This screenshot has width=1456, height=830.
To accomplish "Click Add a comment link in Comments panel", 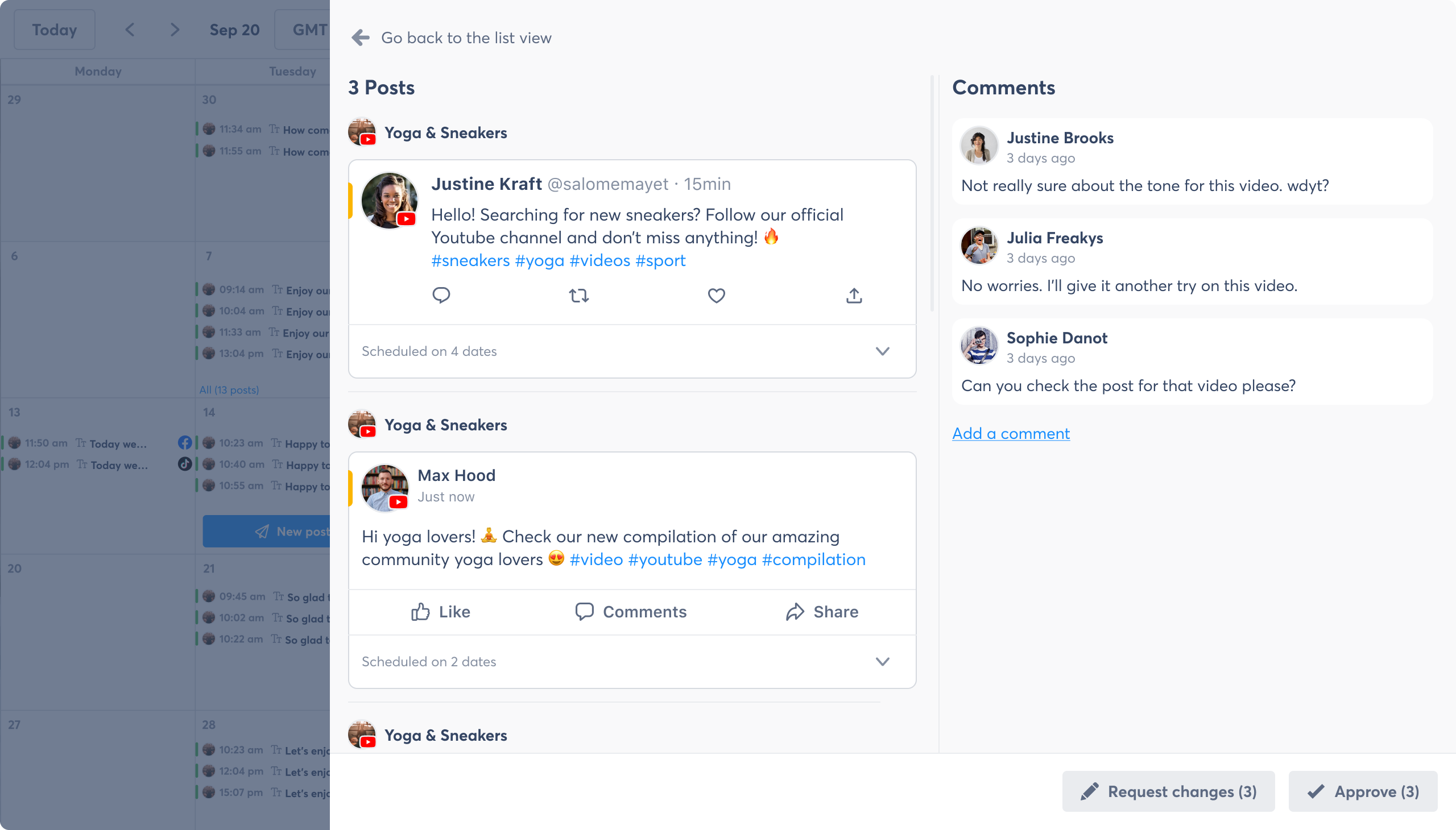I will tap(1011, 433).
